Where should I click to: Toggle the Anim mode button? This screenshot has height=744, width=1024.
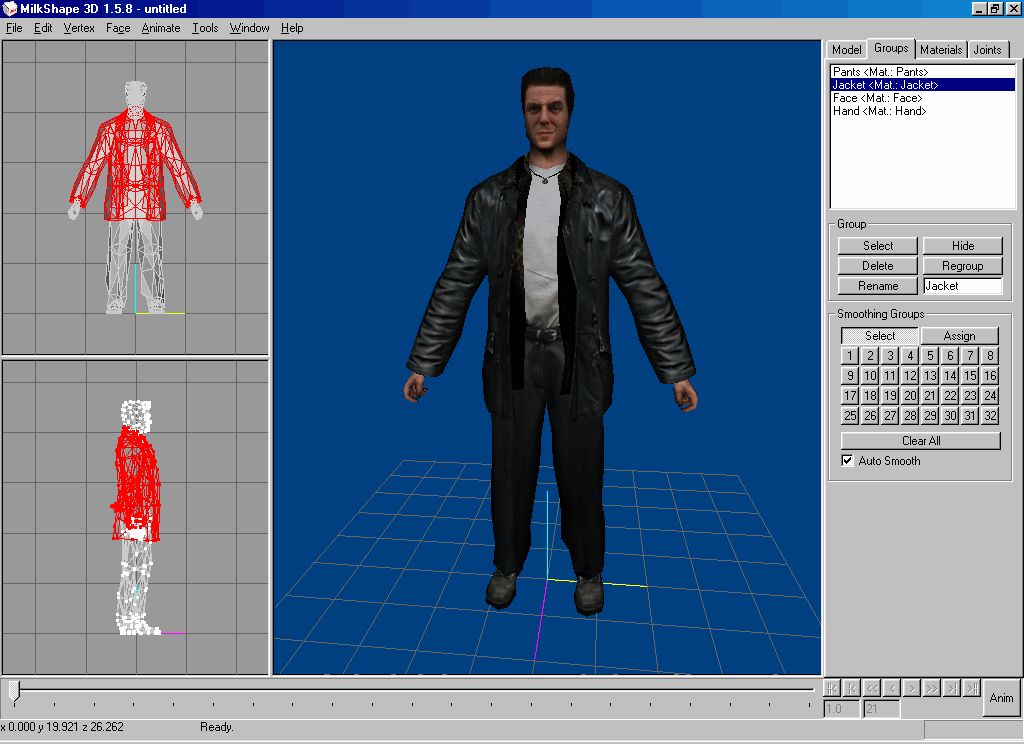click(x=1001, y=698)
